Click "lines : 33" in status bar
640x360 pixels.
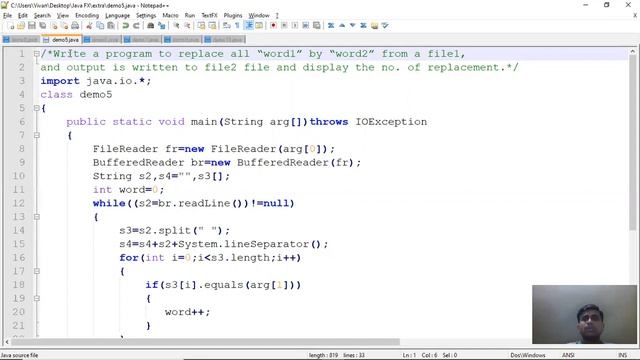pyautogui.click(x=354, y=355)
